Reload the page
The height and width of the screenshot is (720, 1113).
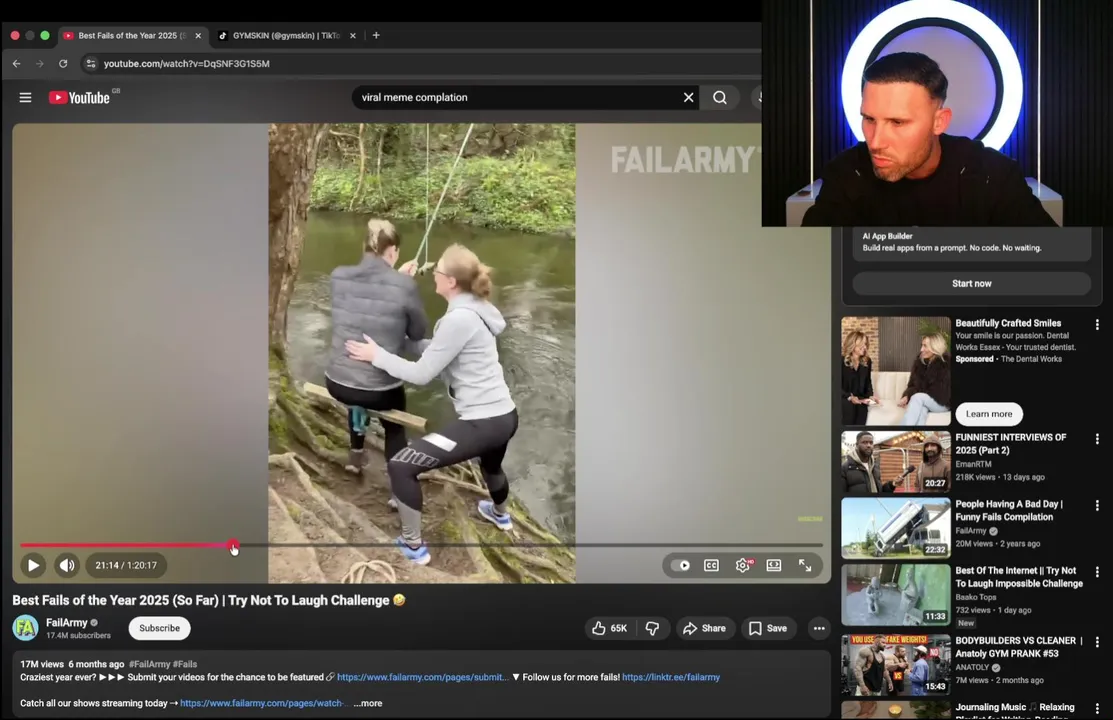pyautogui.click(x=63, y=63)
